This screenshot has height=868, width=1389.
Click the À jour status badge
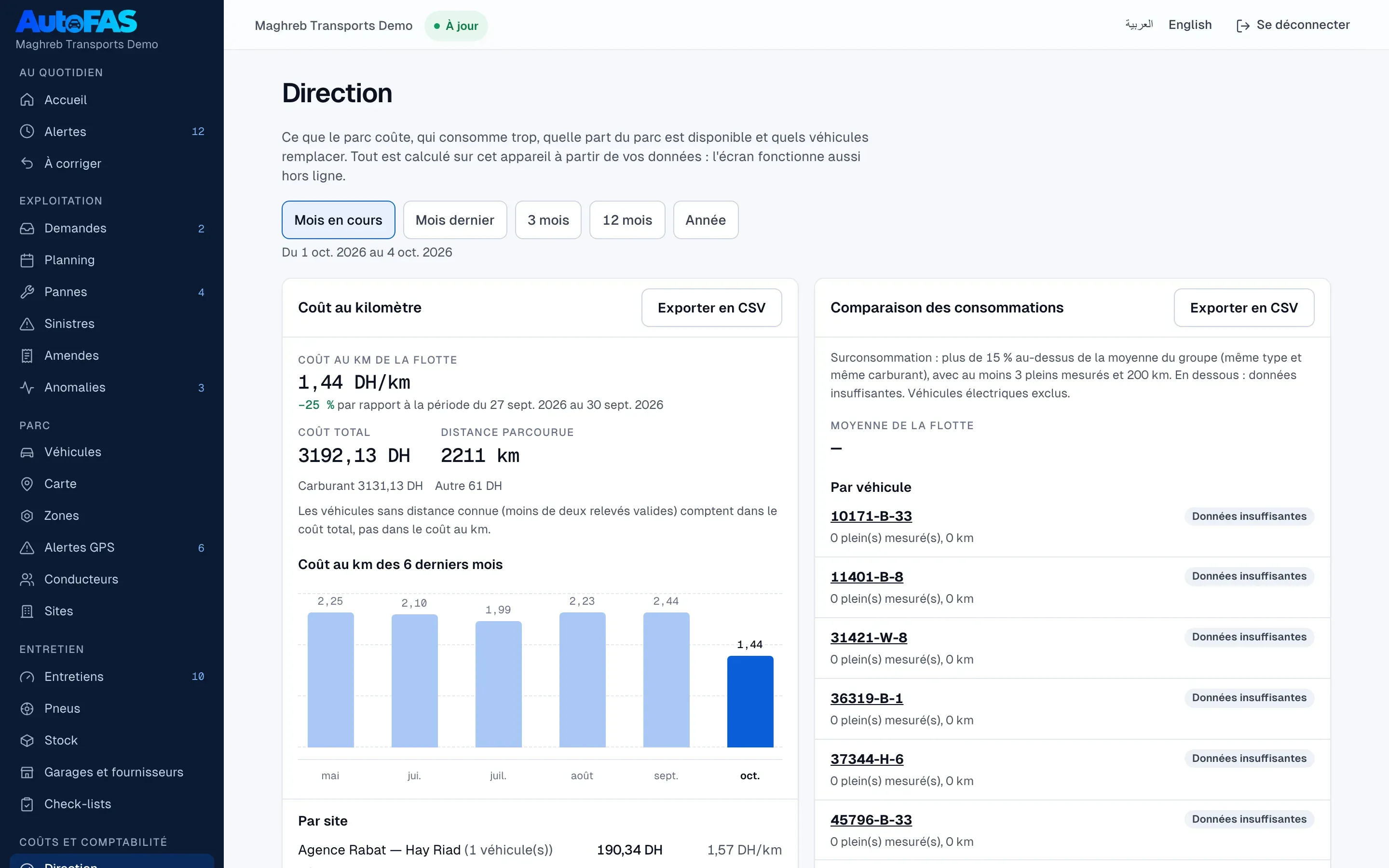point(456,26)
